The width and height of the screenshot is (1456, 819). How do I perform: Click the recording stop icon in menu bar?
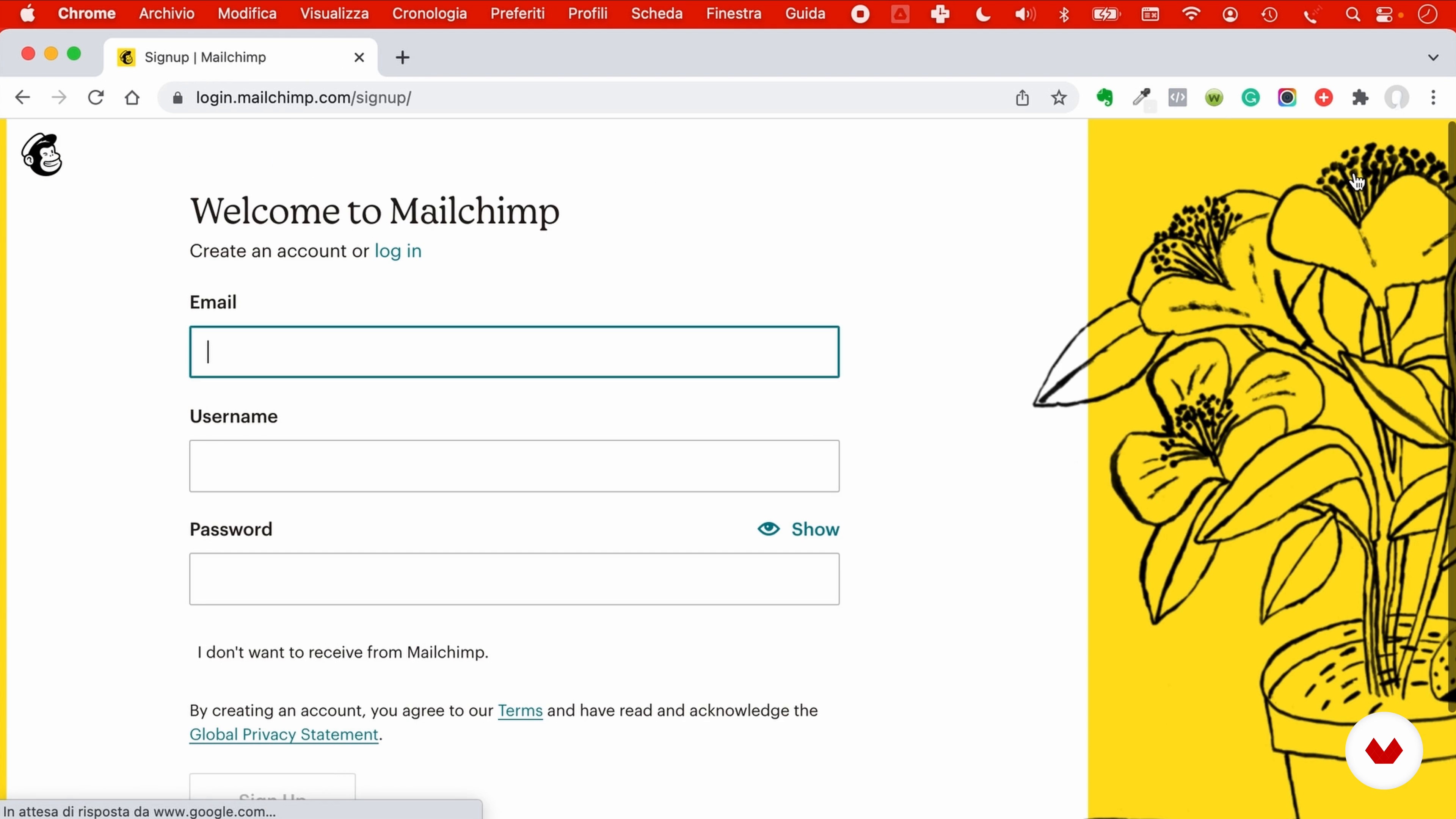coord(860,14)
